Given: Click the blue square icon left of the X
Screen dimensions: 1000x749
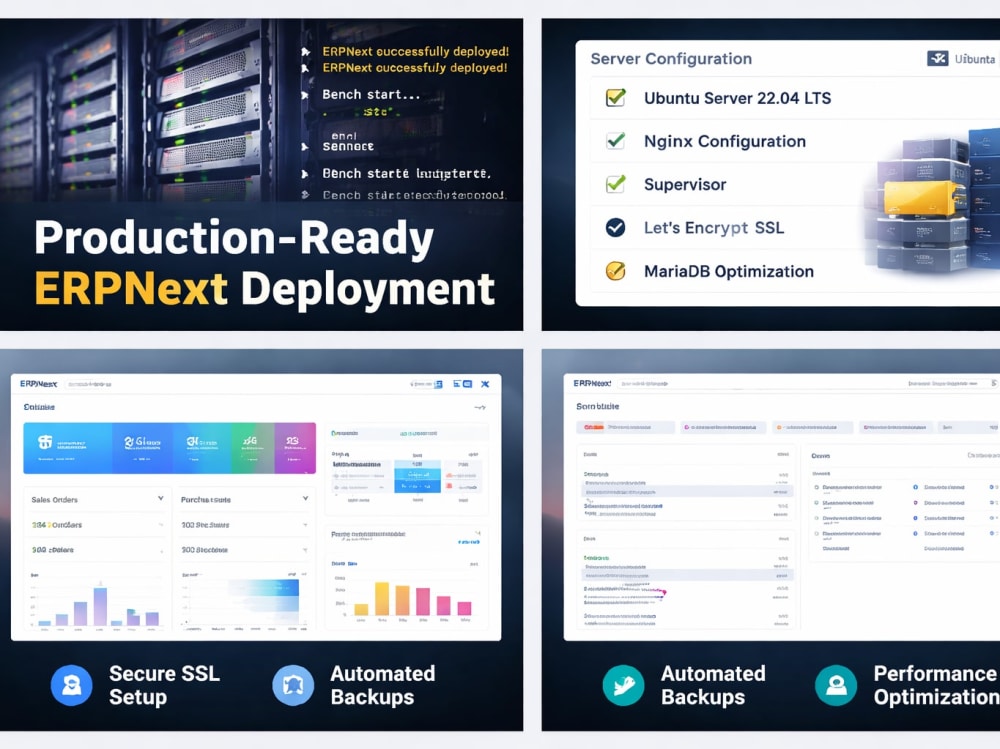Looking at the screenshot, I should (x=467, y=384).
